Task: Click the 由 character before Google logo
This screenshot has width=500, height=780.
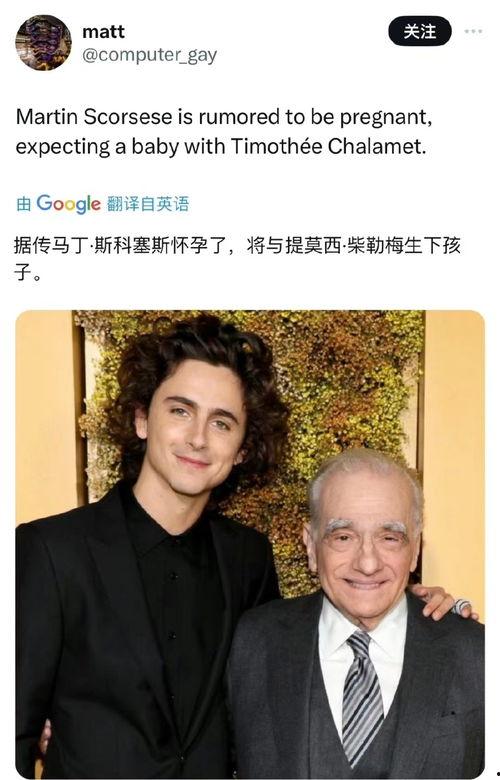Action: coord(23,204)
